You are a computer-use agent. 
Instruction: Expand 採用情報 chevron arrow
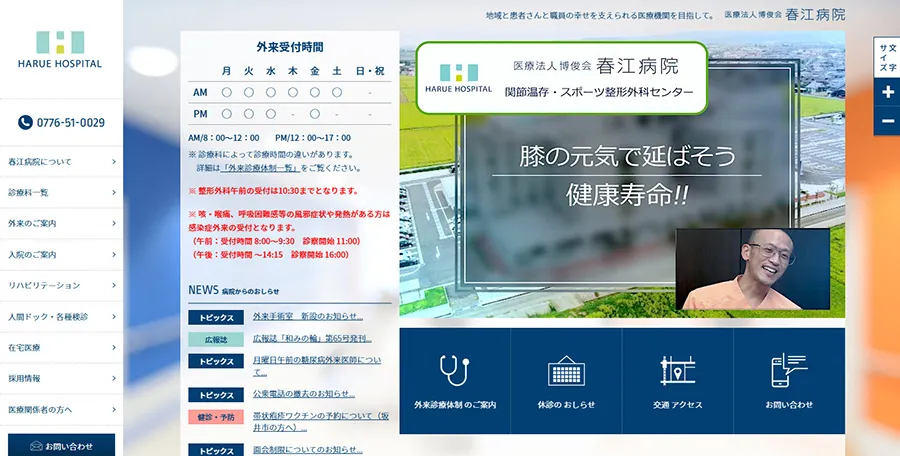pos(114,378)
